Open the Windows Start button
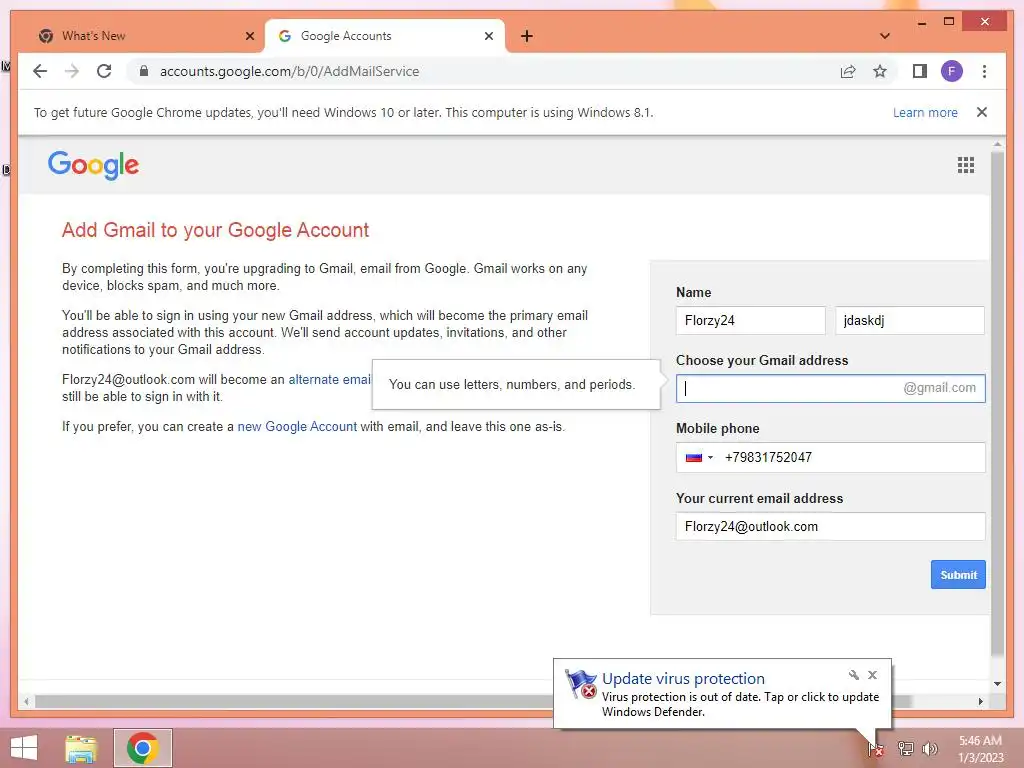 [24, 748]
